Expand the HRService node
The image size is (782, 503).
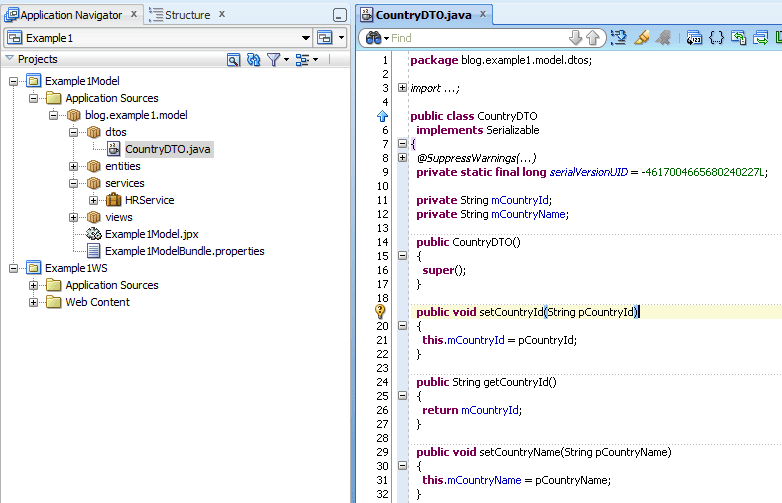(93, 200)
